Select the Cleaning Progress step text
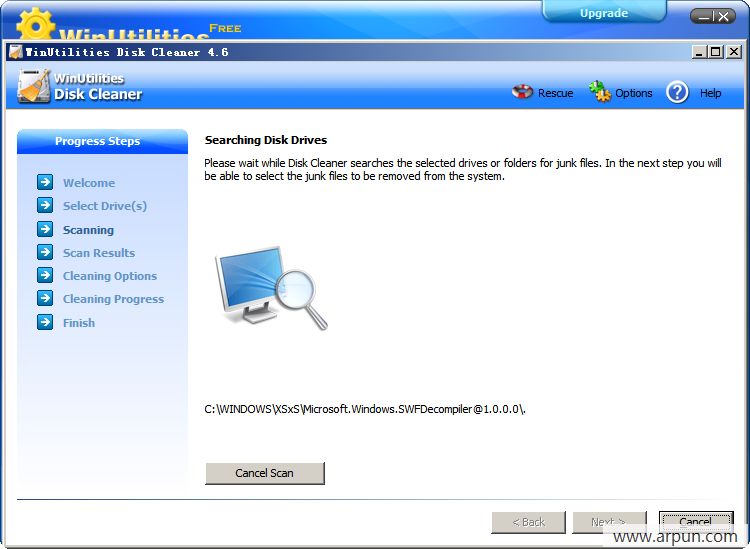 point(113,299)
